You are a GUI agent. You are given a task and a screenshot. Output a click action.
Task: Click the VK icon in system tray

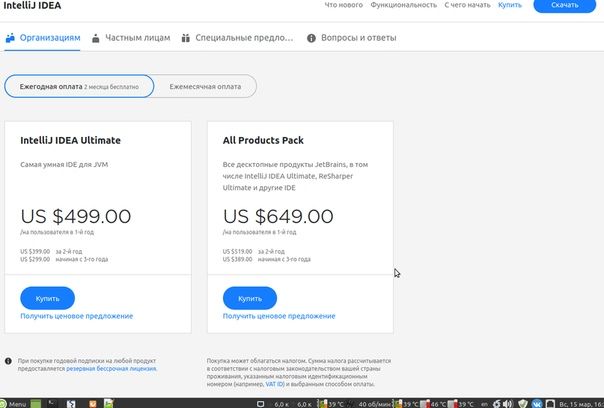[537, 404]
